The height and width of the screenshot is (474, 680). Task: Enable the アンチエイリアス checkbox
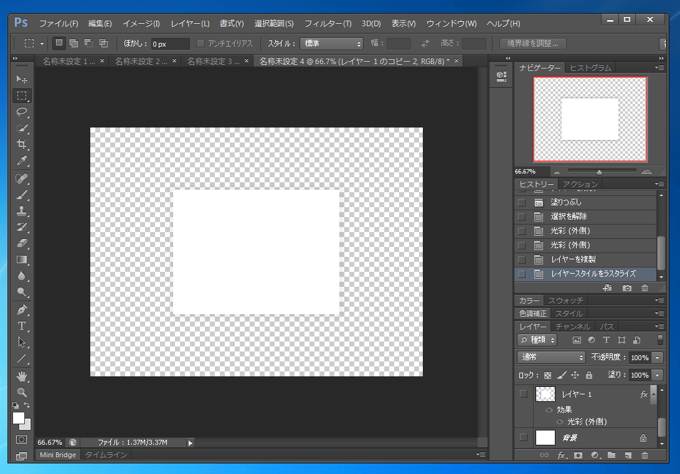tap(200, 43)
